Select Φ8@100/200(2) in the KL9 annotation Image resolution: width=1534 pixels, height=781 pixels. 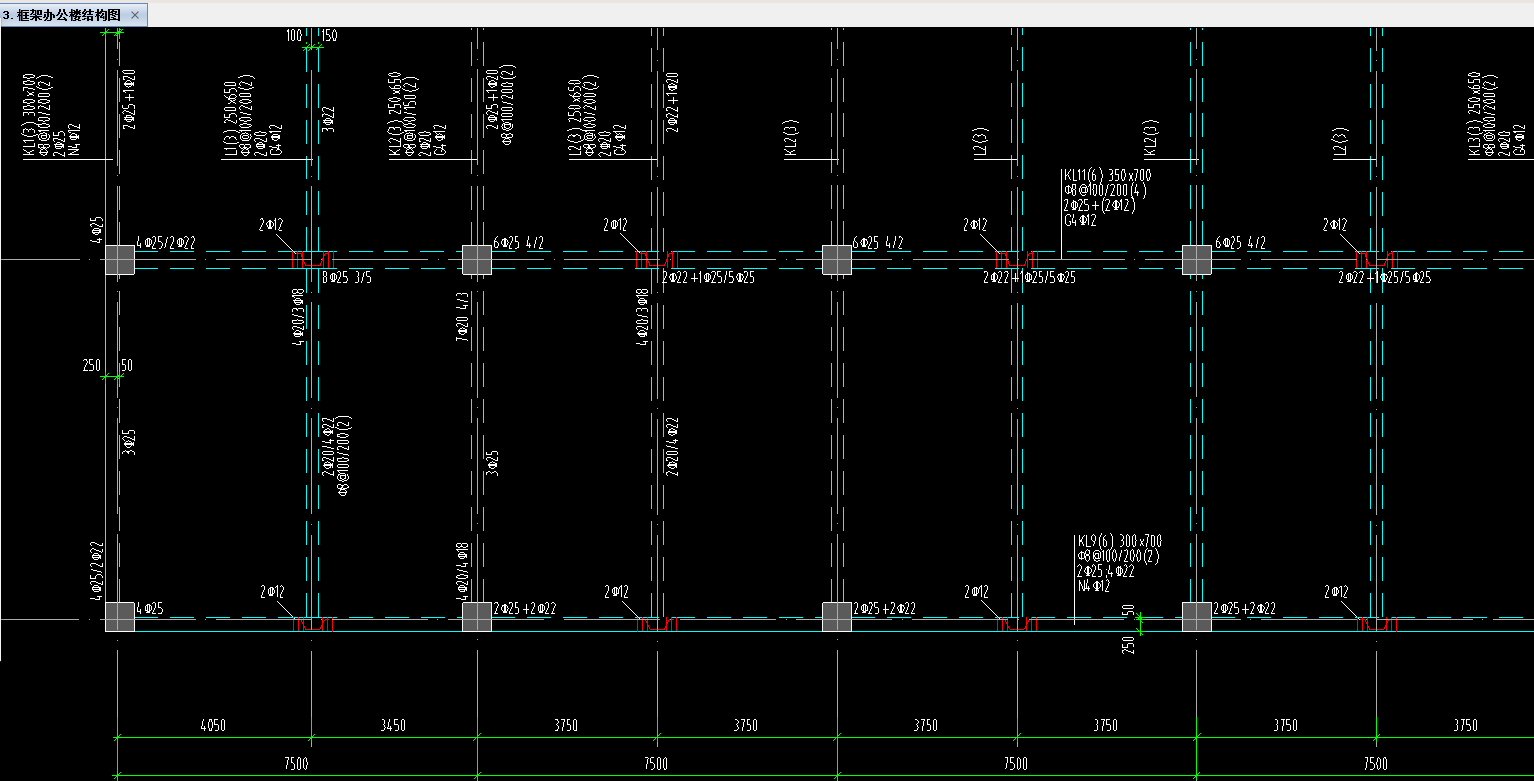1117,556
